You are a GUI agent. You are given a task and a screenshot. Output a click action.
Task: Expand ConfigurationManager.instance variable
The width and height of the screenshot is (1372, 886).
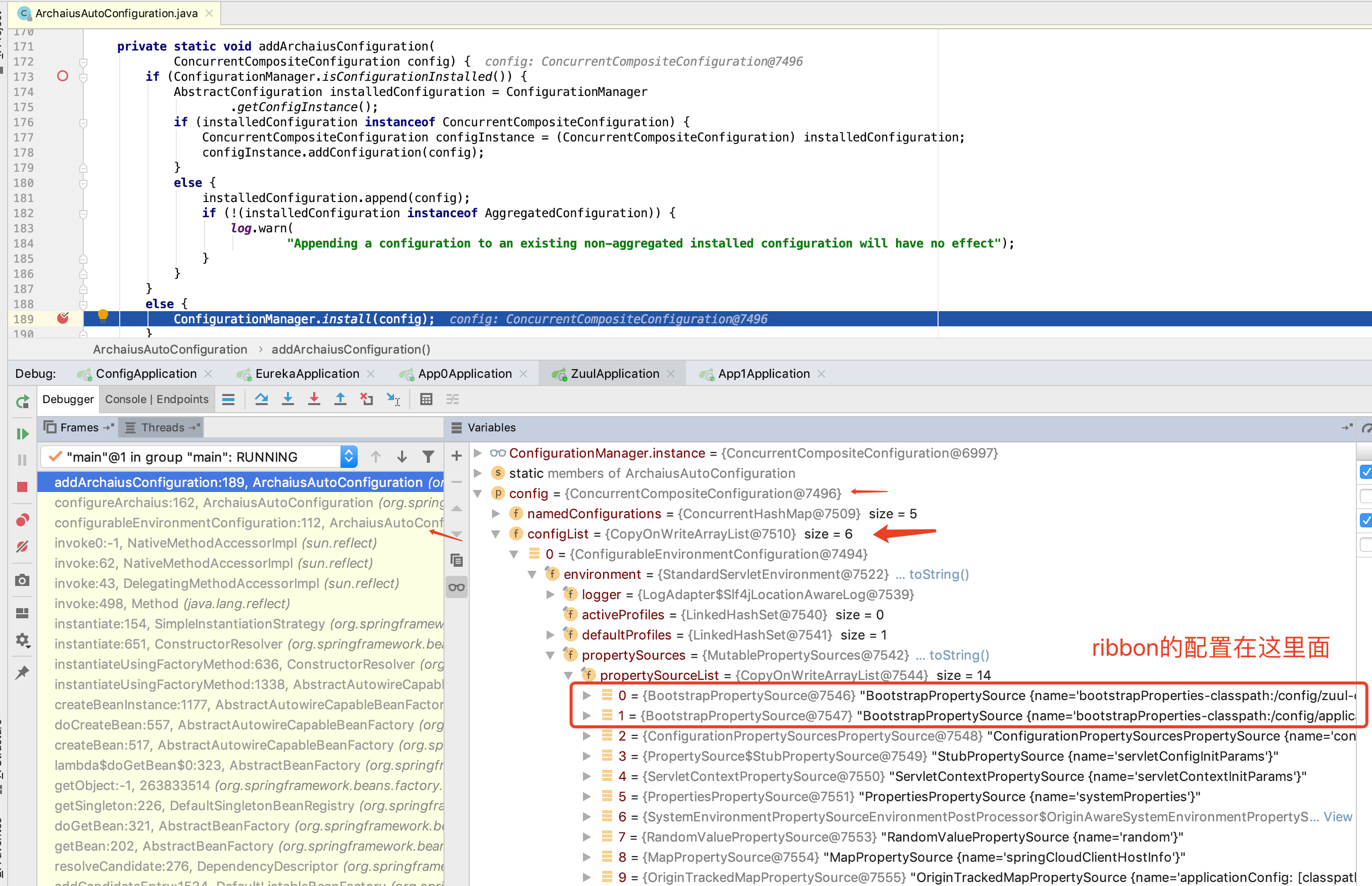(477, 454)
